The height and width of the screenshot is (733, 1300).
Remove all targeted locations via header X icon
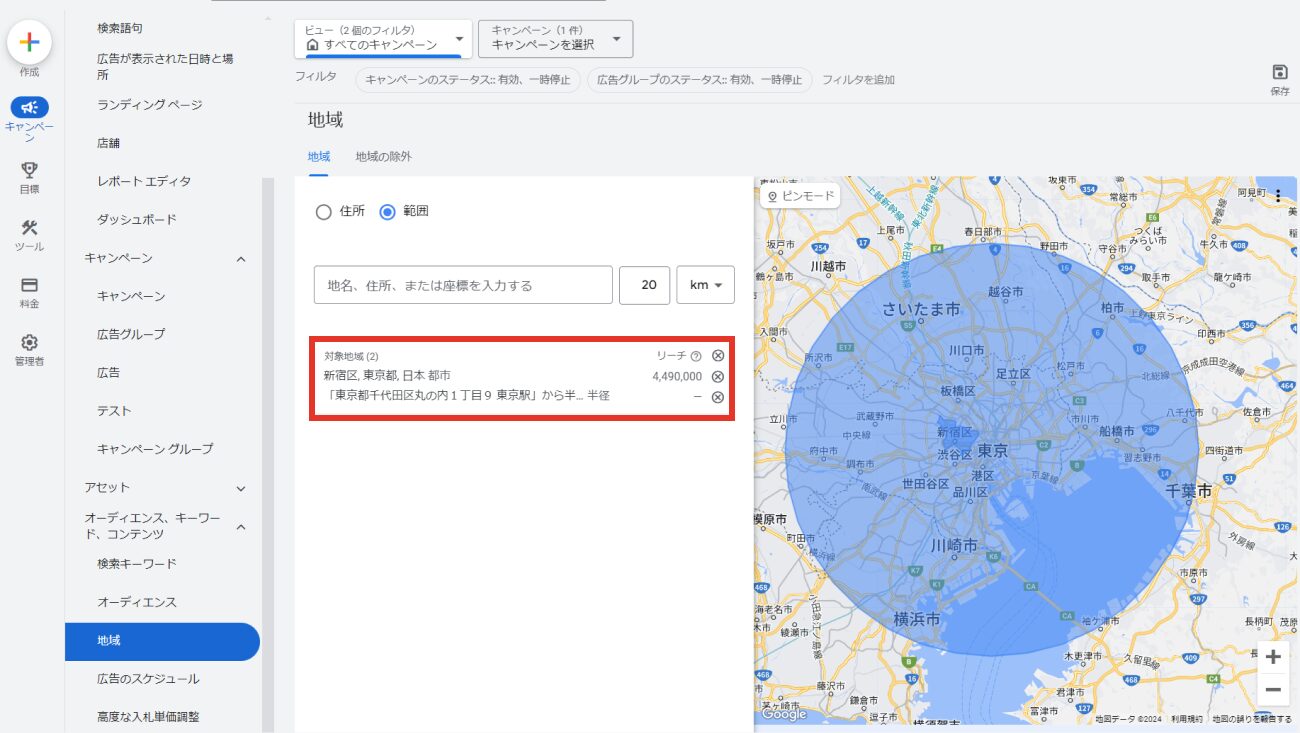click(718, 356)
